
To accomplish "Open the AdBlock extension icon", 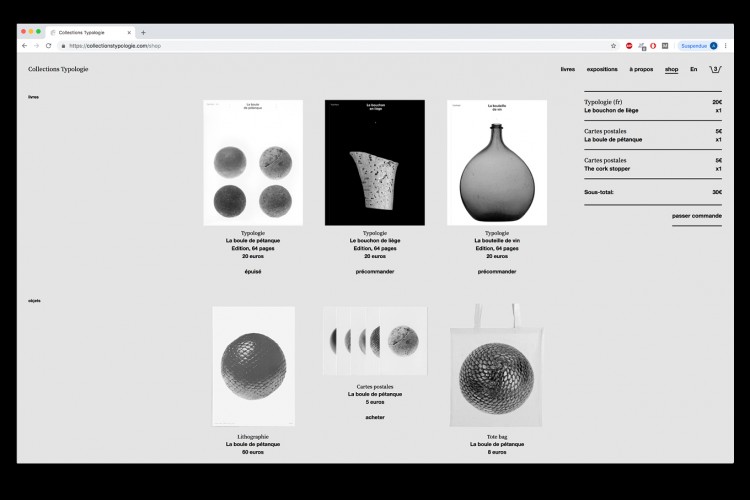I will (x=629, y=46).
